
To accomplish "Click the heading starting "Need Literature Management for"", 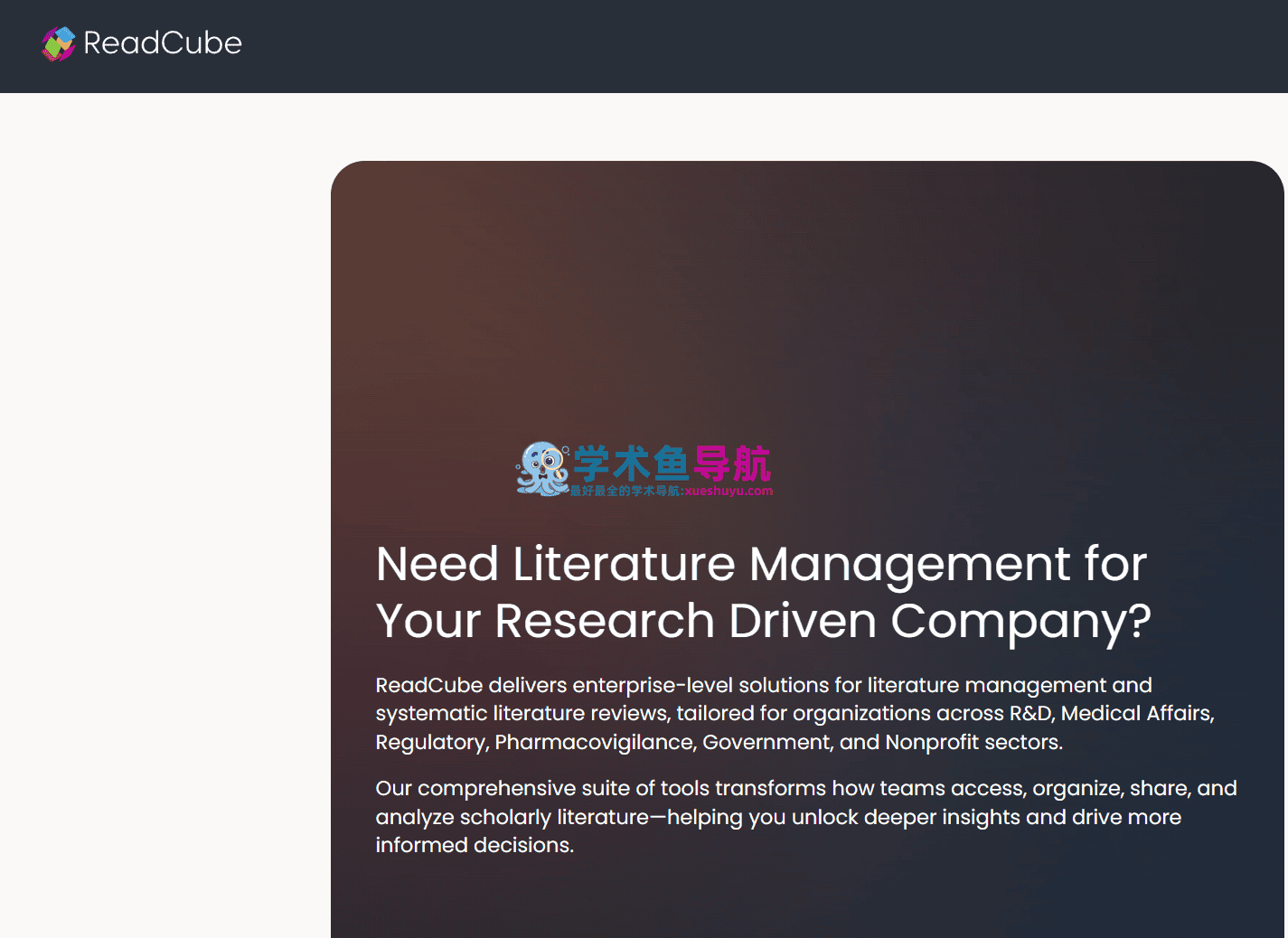I will pyautogui.click(x=764, y=592).
